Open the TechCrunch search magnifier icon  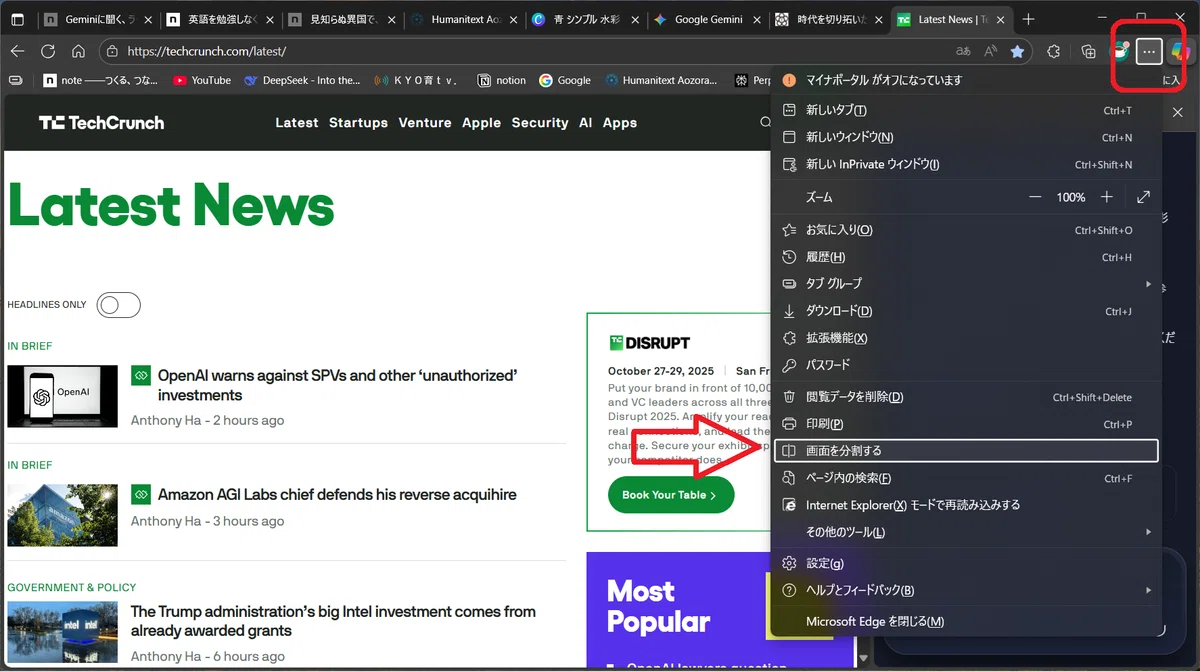tap(765, 123)
